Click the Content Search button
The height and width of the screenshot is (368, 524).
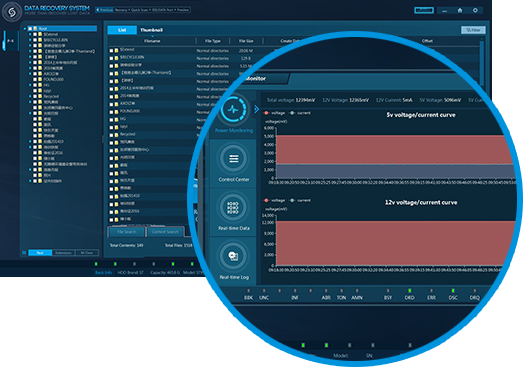pyautogui.click(x=165, y=232)
